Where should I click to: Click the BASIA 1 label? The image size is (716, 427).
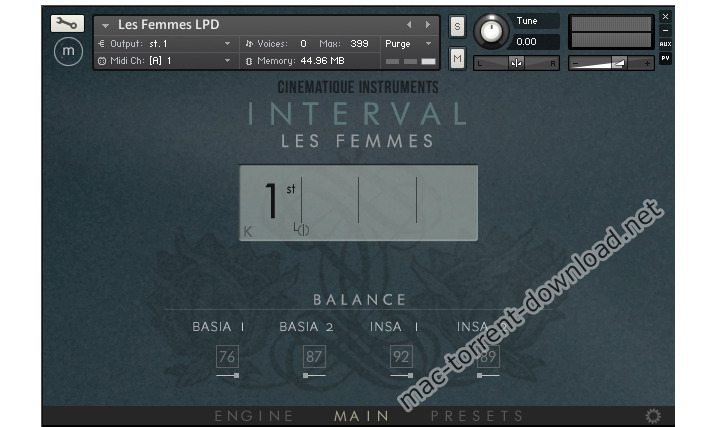click(x=218, y=327)
